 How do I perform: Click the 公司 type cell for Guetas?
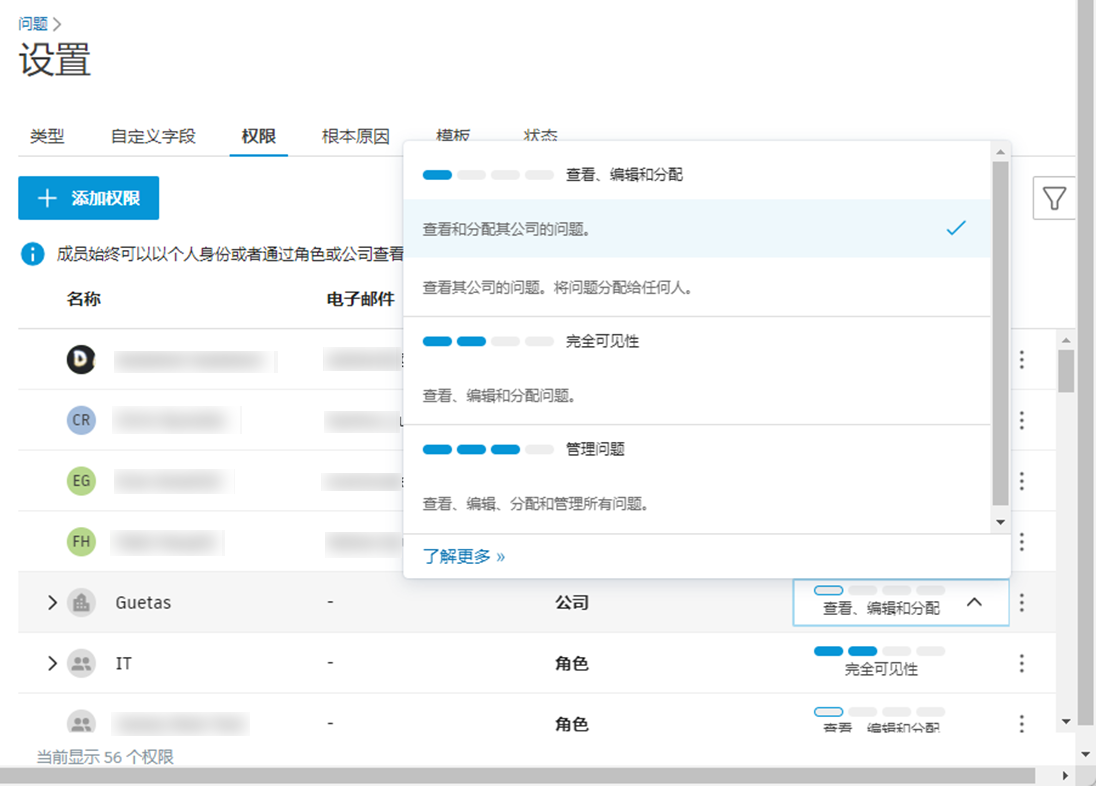[x=572, y=602]
